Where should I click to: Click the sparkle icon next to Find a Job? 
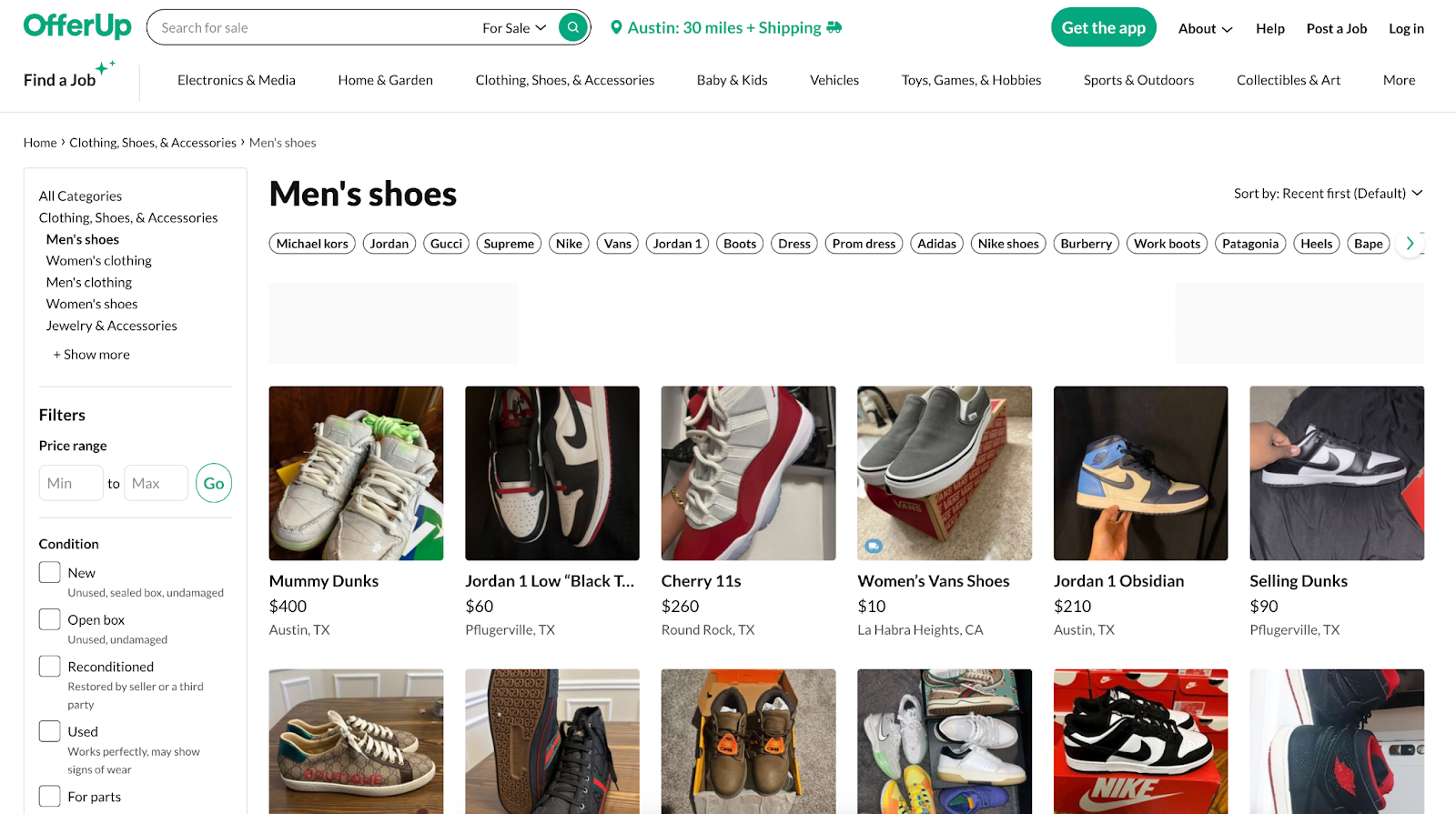[106, 67]
